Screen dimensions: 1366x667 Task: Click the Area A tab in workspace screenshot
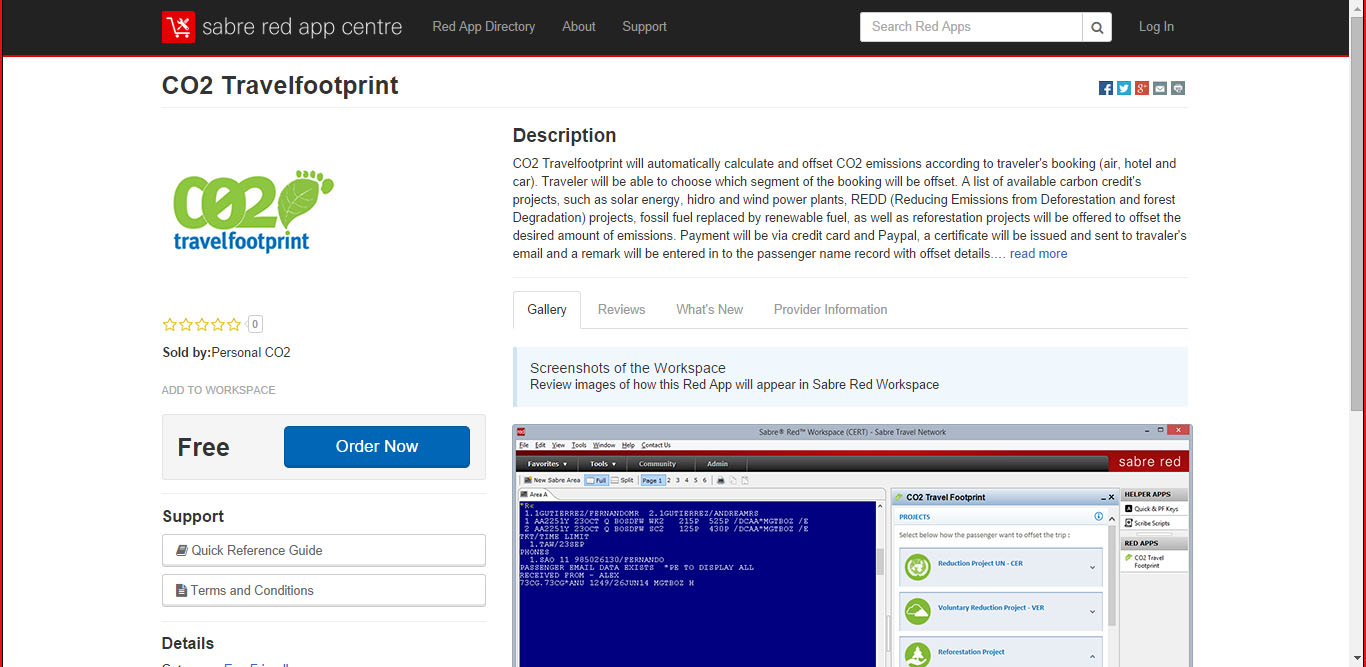[x=536, y=494]
